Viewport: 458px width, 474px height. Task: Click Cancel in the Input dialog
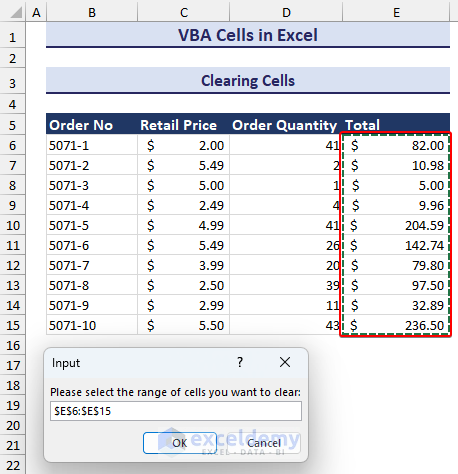pyautogui.click(x=264, y=443)
